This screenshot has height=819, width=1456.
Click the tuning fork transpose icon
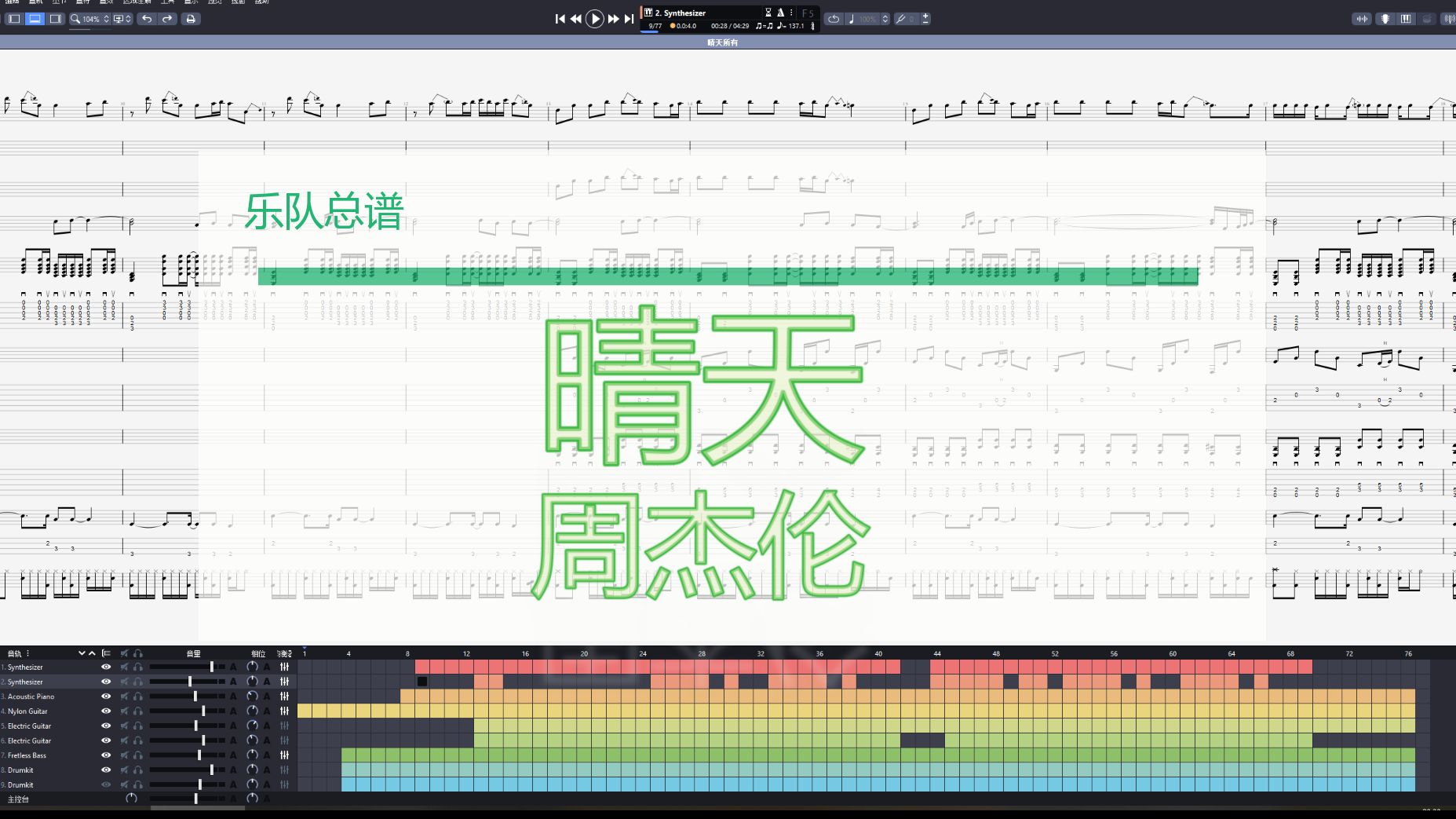coord(901,19)
